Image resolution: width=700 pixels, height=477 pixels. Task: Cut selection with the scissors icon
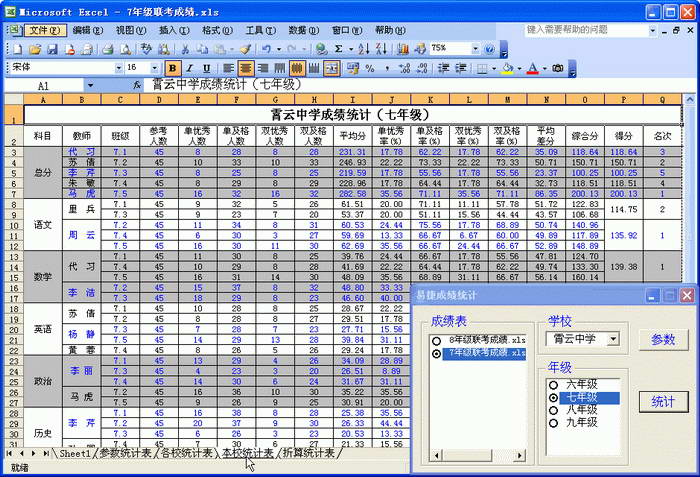(185, 49)
